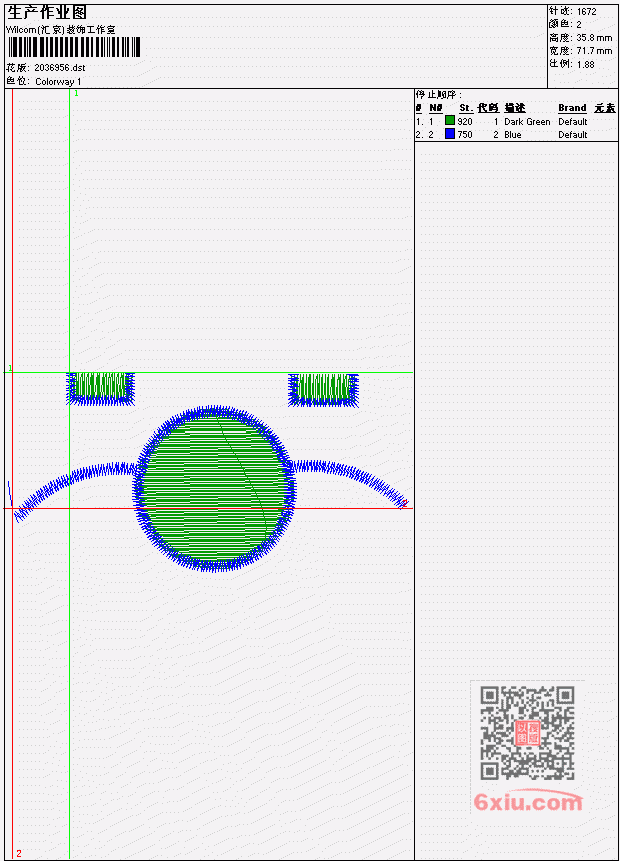This screenshot has height=861, width=620.
Task: Click the color count '颜色: 2'
Action: click(x=565, y=24)
